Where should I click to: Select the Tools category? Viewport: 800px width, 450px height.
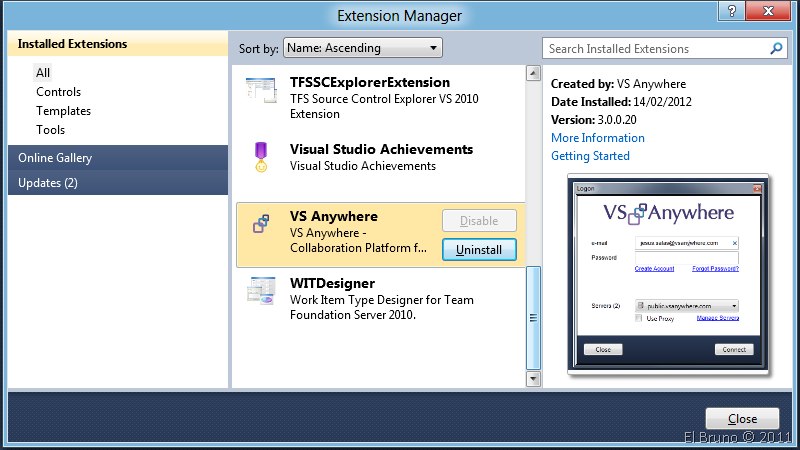pyautogui.click(x=51, y=130)
